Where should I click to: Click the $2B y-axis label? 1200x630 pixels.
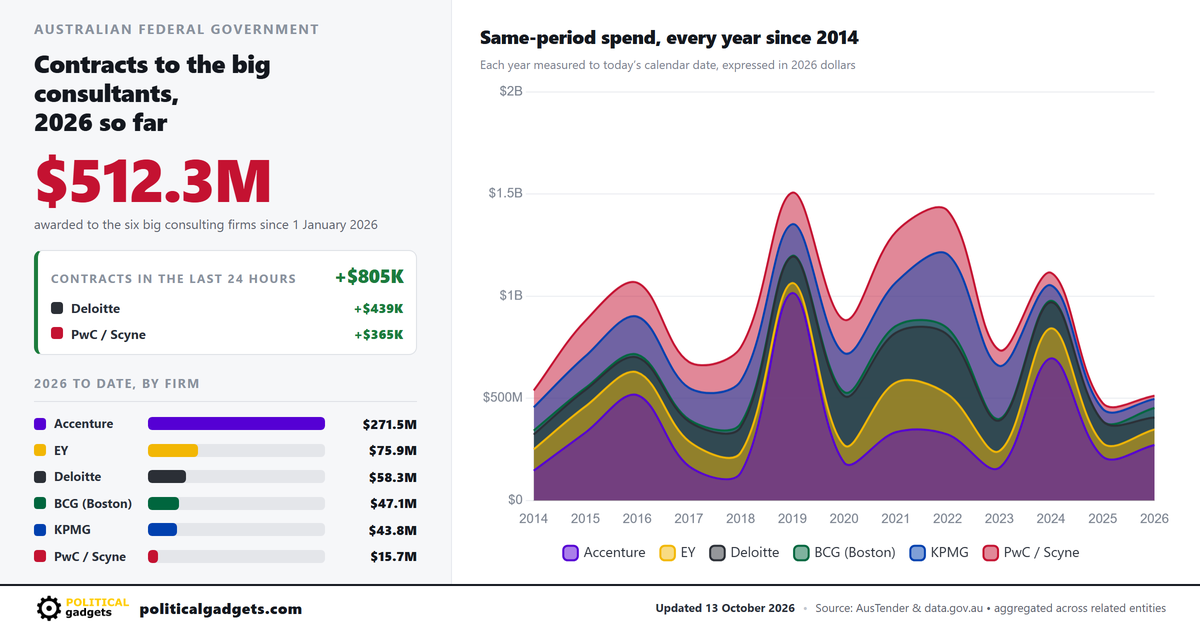[511, 91]
